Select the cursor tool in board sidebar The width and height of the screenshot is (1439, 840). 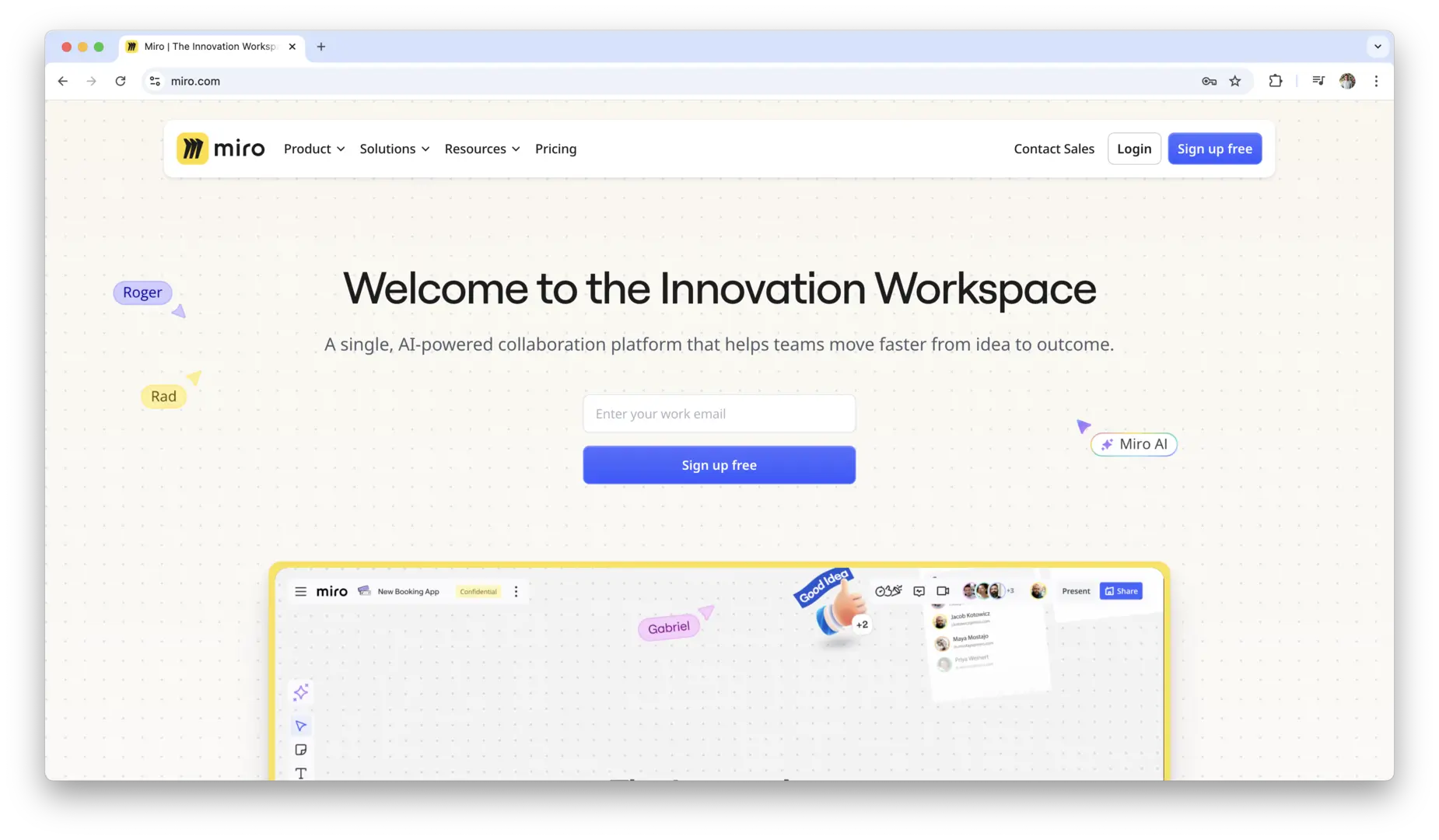[301, 726]
